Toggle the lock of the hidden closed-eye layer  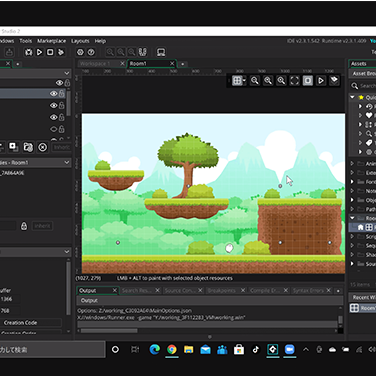click(62, 129)
